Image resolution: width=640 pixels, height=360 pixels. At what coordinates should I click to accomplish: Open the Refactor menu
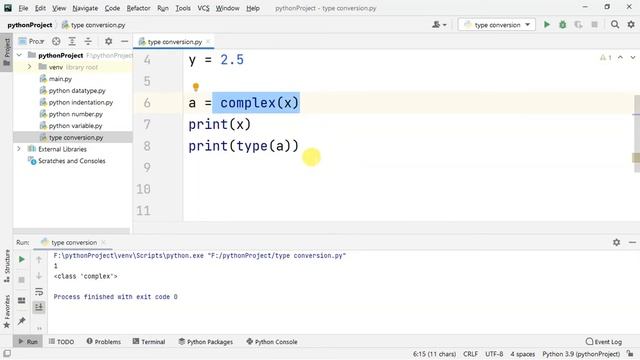[138, 8]
